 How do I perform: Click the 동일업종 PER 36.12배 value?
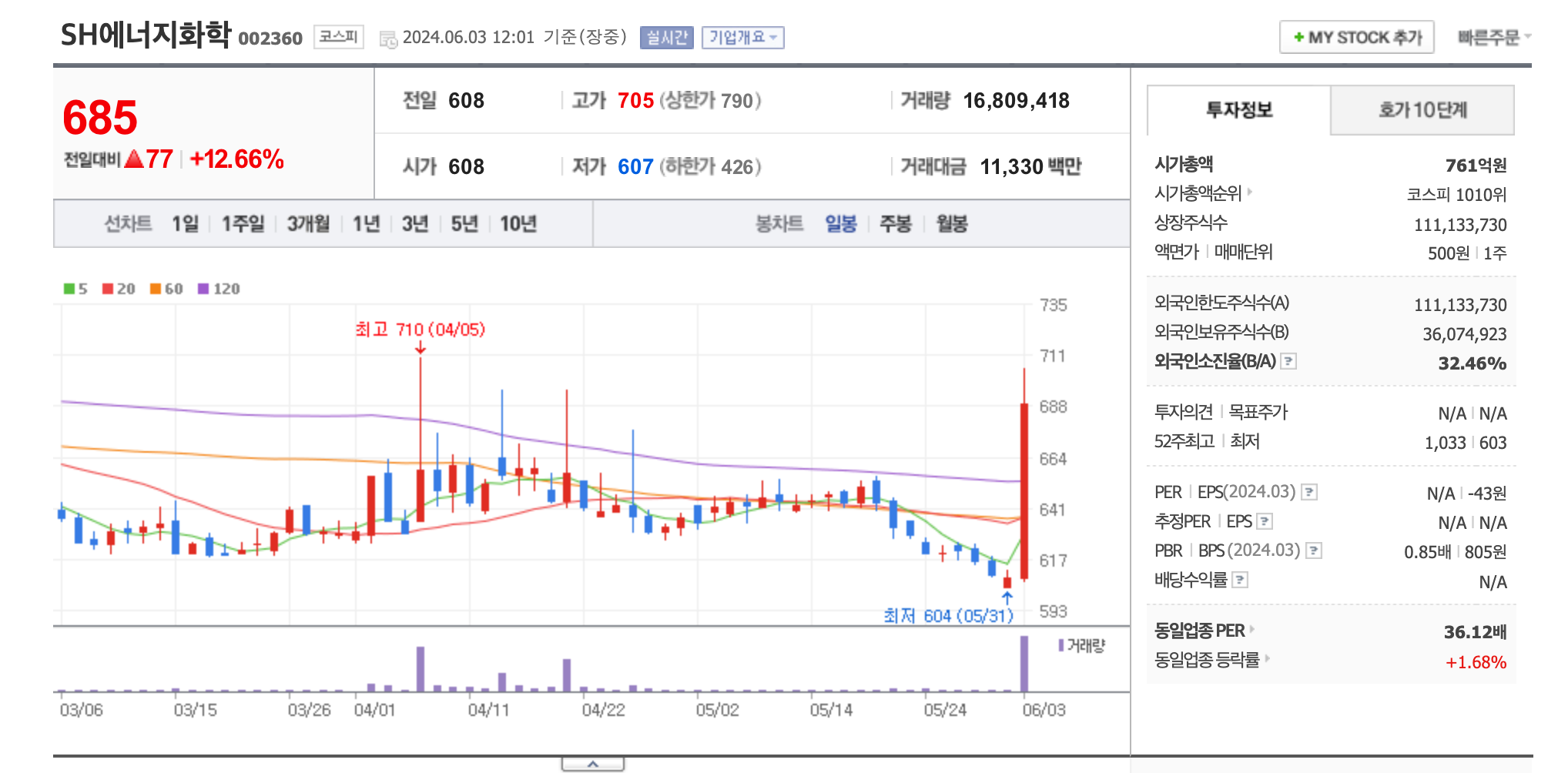1475,632
